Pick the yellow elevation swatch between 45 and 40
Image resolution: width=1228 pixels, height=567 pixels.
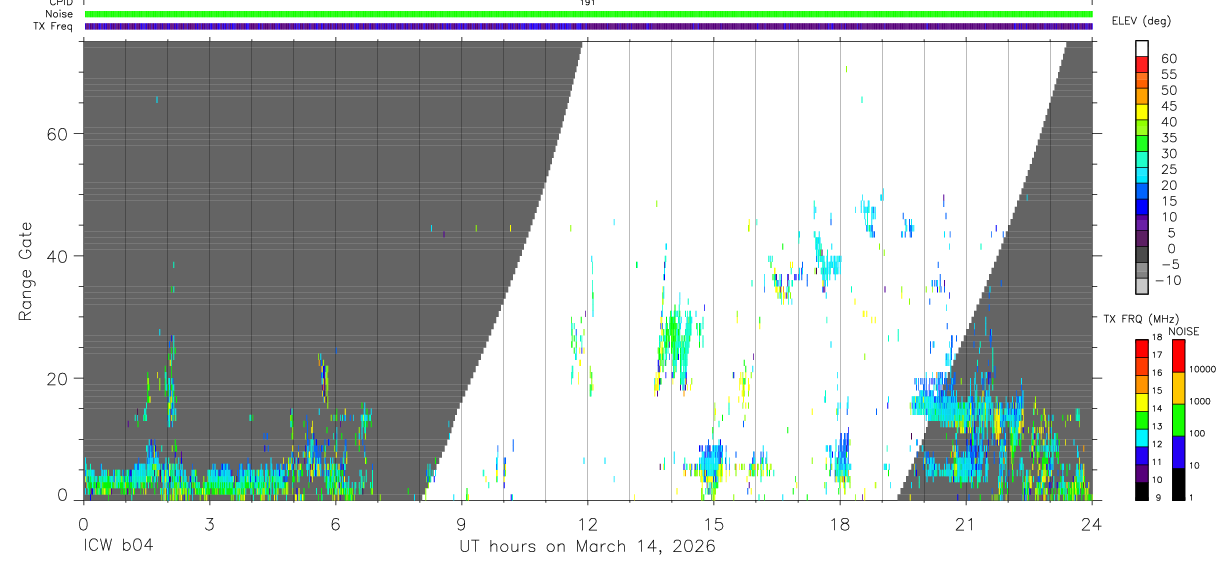1142,114
